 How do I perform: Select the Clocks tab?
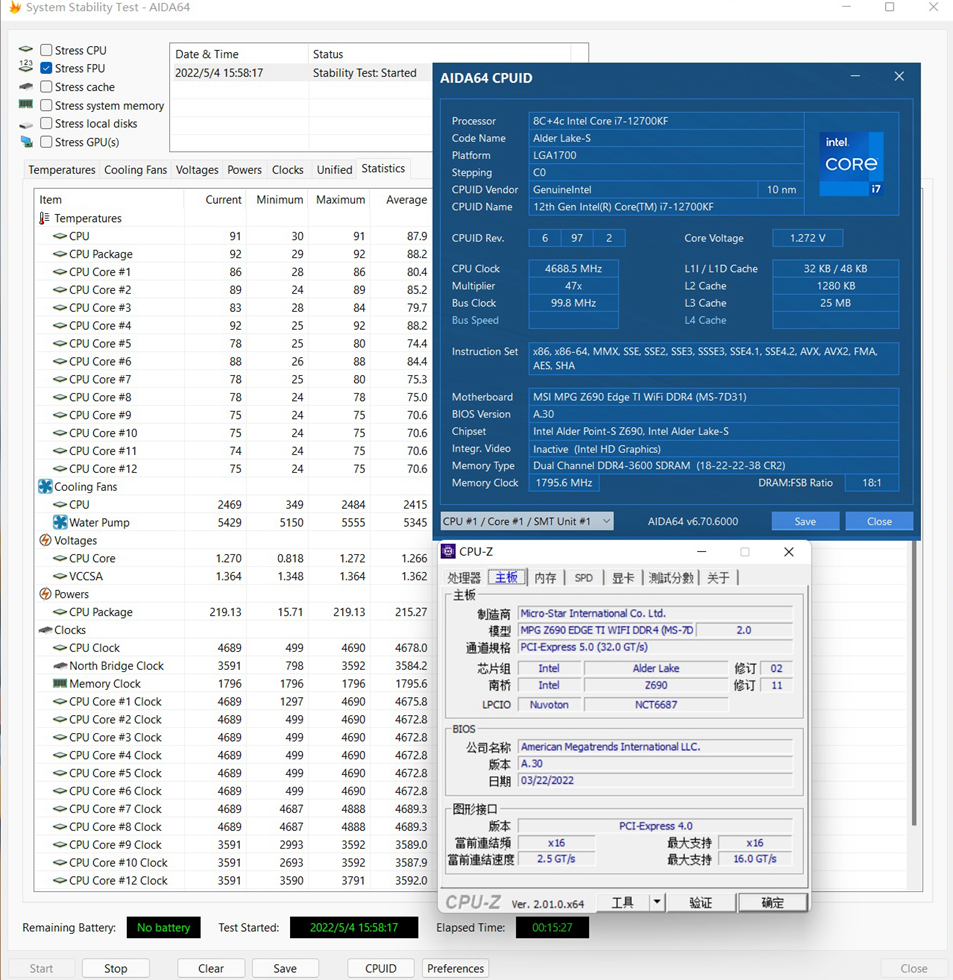(x=287, y=170)
